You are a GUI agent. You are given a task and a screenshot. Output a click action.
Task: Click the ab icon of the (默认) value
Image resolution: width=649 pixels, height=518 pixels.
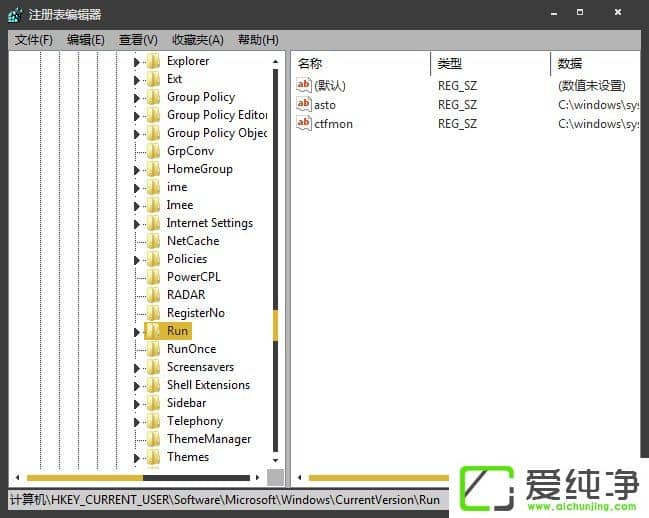click(x=304, y=86)
